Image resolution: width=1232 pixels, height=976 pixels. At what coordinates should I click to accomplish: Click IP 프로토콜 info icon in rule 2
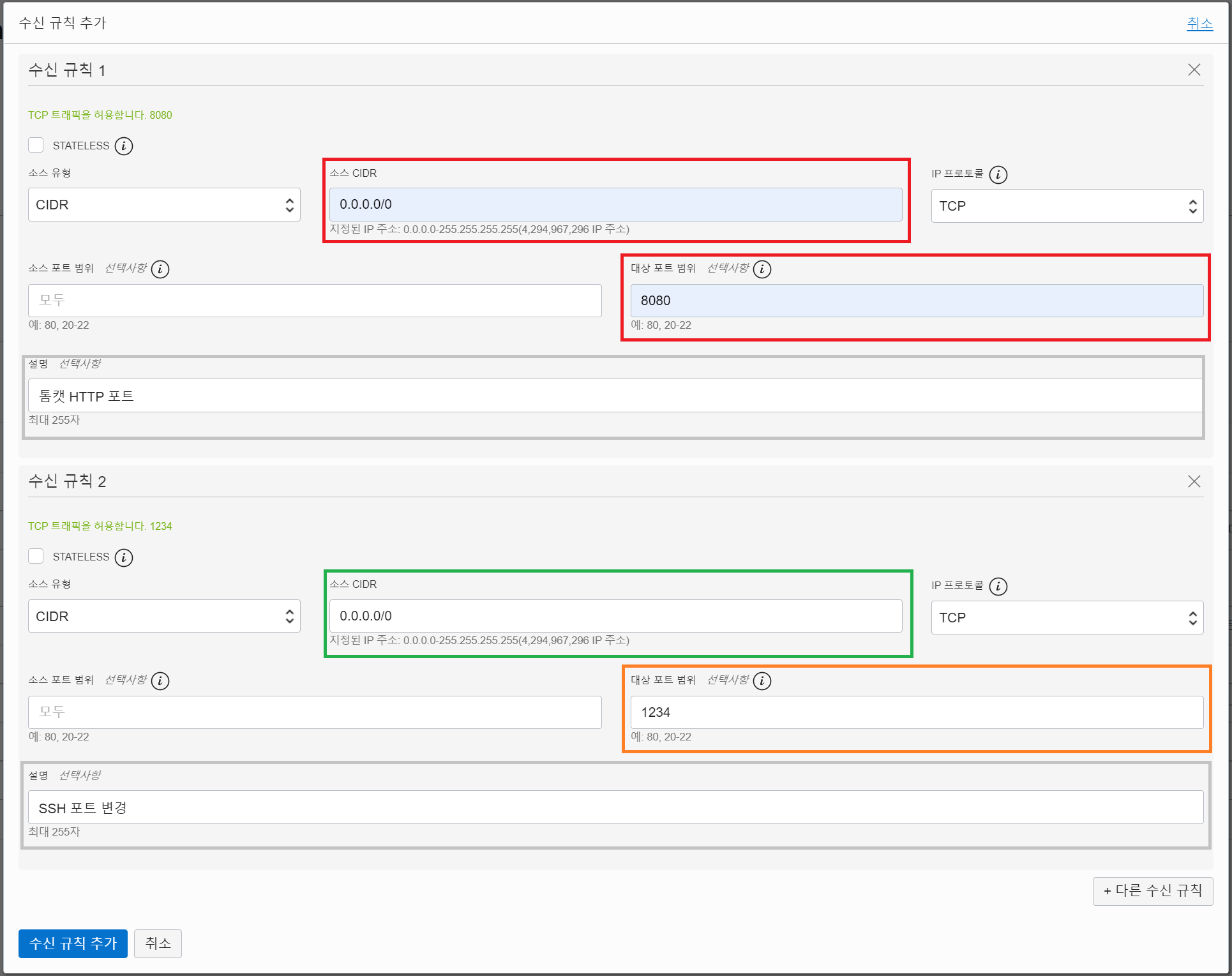pos(998,586)
